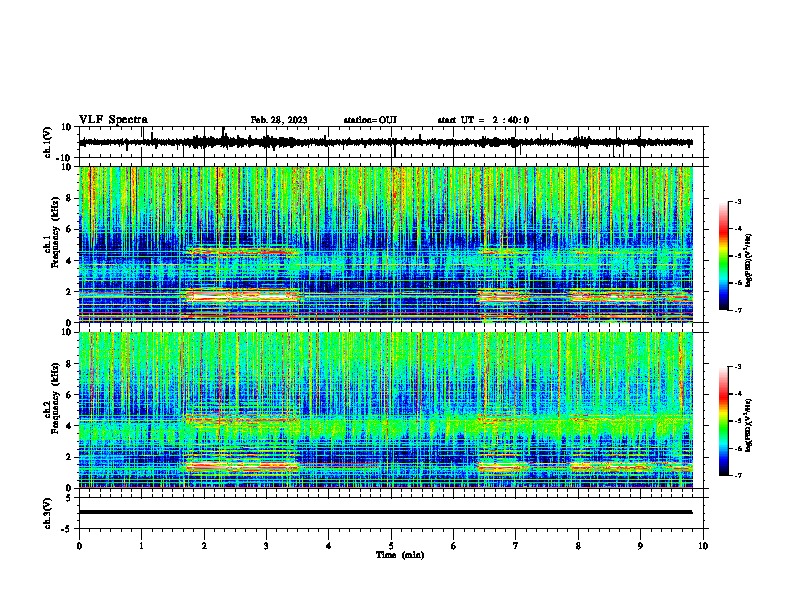
Task: Click the time axis tick label "5"
Action: click(x=391, y=546)
